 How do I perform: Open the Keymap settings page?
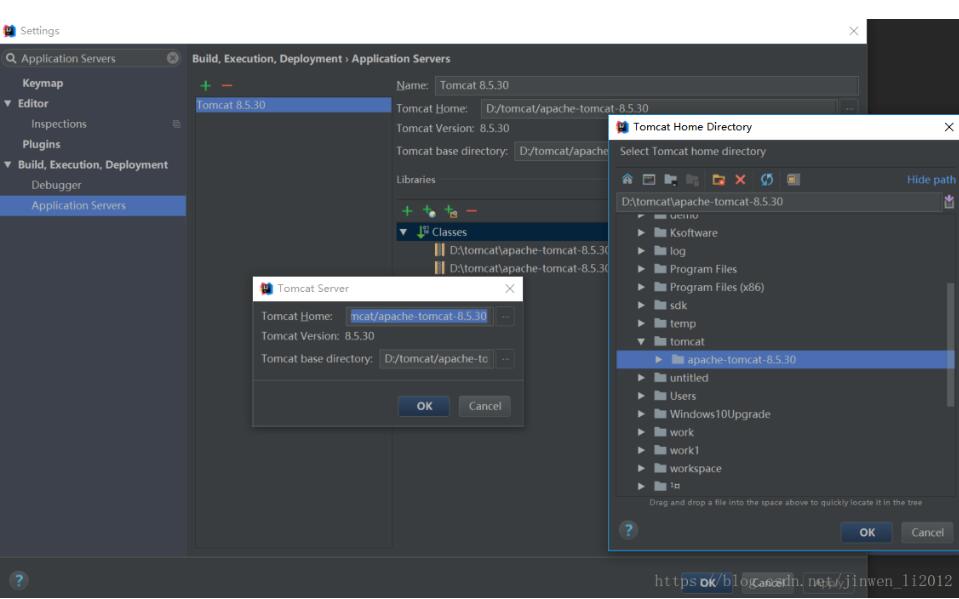tap(42, 83)
